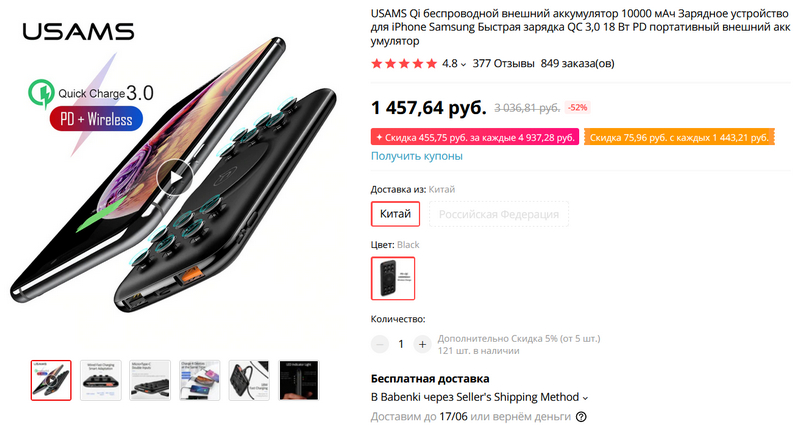Select the Российская Федерация shipping option

pyautogui.click(x=498, y=214)
